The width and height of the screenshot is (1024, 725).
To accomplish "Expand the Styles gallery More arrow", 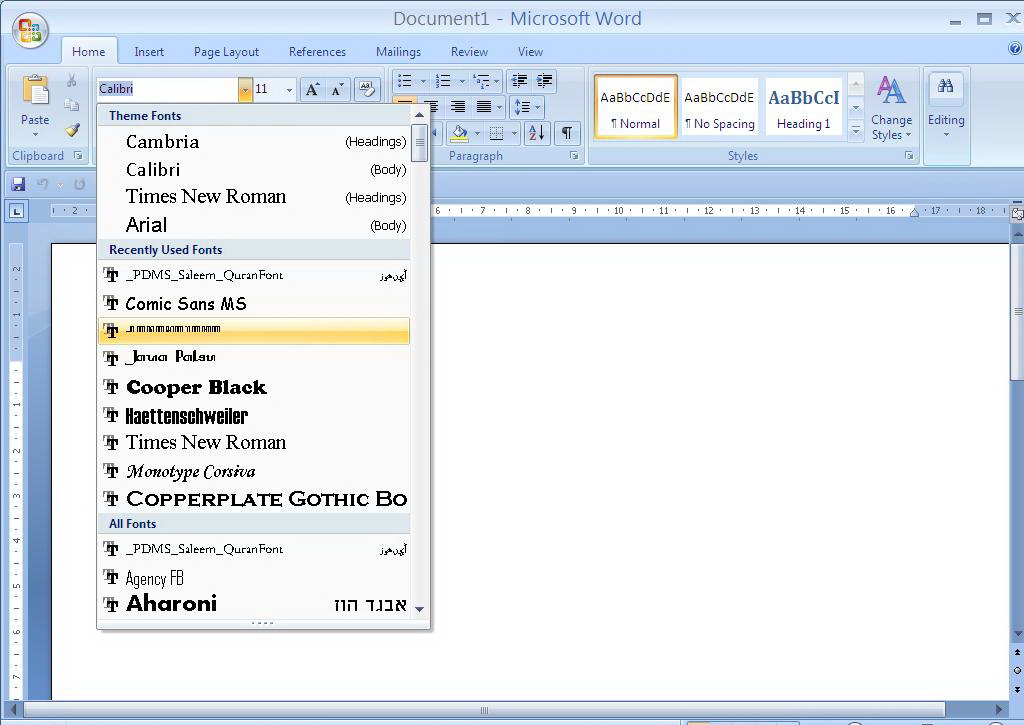I will (856, 131).
